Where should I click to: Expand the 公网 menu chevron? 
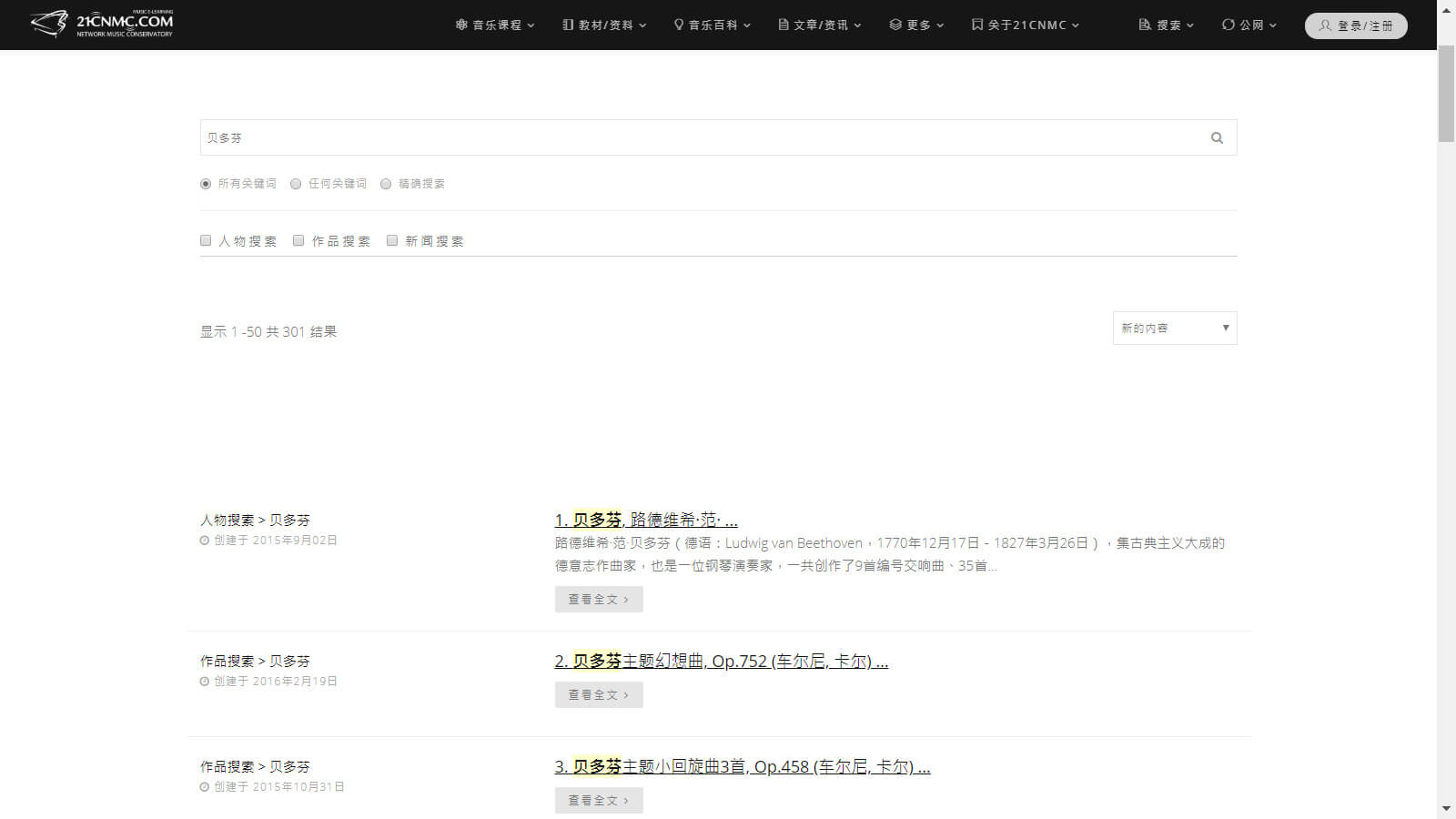(x=1273, y=25)
